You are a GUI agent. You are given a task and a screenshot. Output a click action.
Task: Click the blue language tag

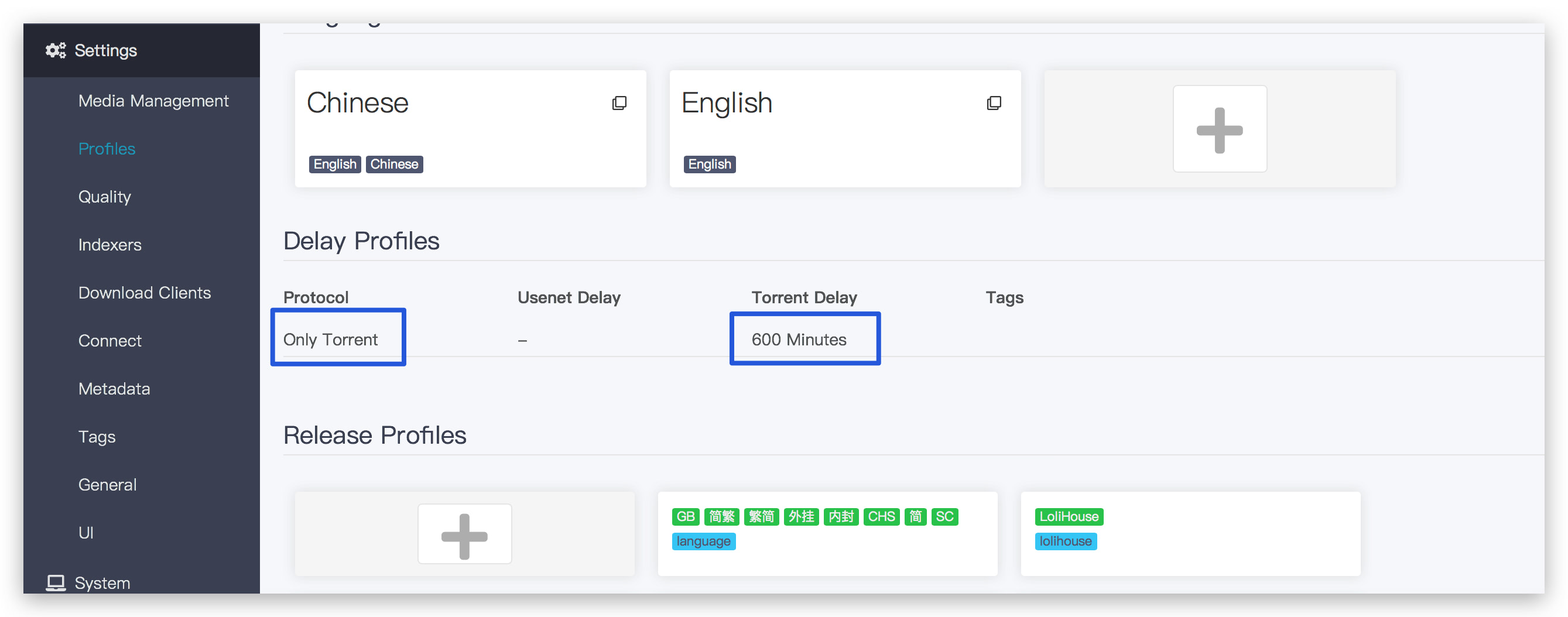(703, 541)
